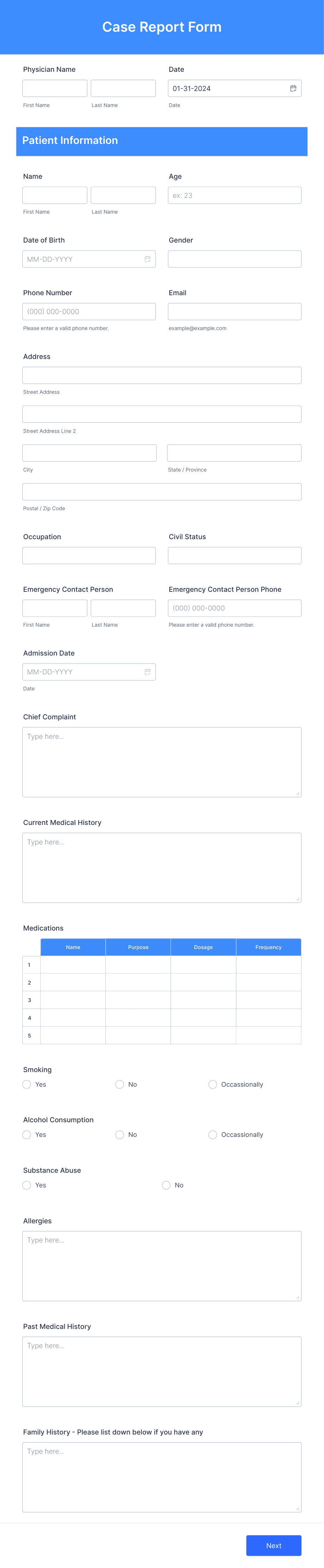Select Yes for Smoking
The width and height of the screenshot is (324, 1568).
[27, 1085]
